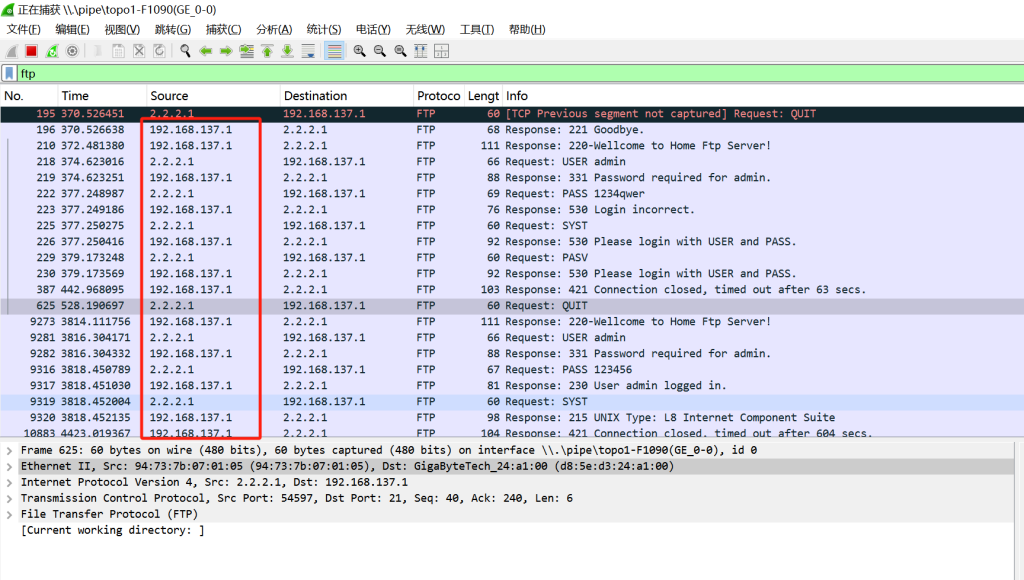The height and width of the screenshot is (580, 1024).
Task: Click the pane layout icon after resize columns
Action: [441, 51]
